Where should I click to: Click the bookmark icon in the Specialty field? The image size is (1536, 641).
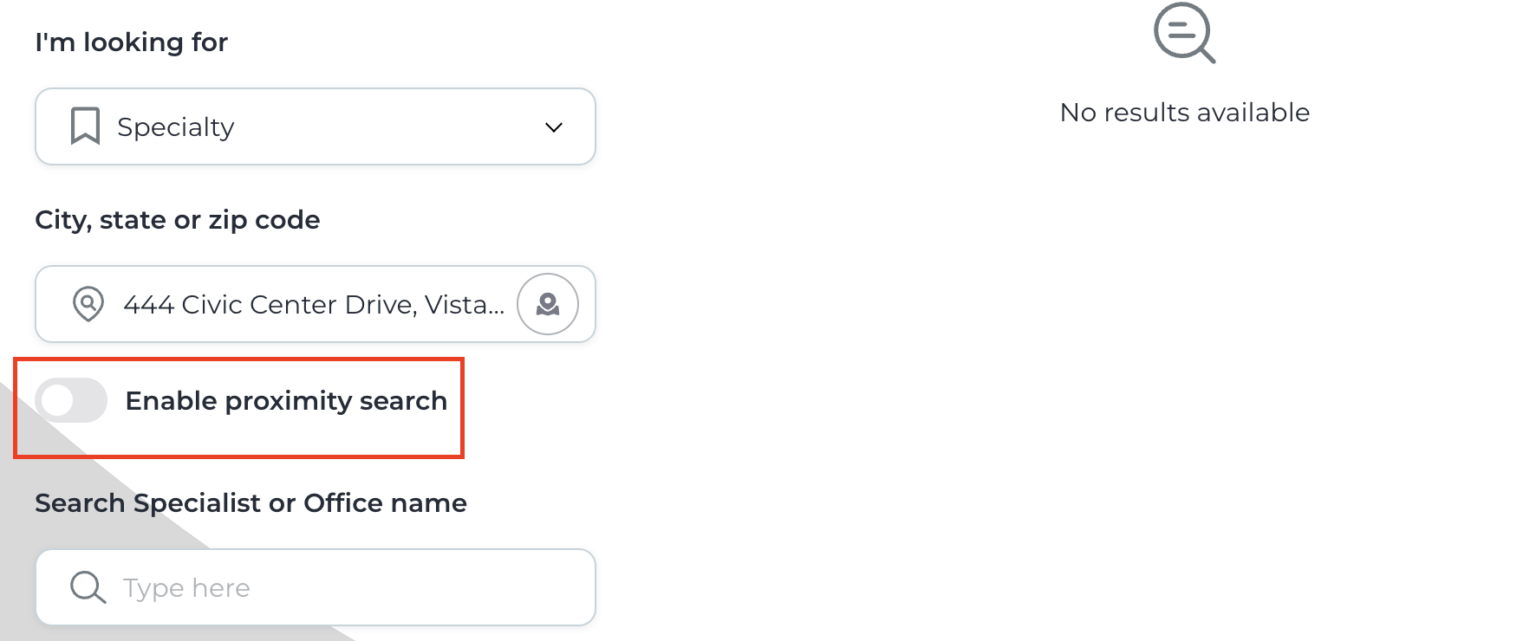click(85, 126)
